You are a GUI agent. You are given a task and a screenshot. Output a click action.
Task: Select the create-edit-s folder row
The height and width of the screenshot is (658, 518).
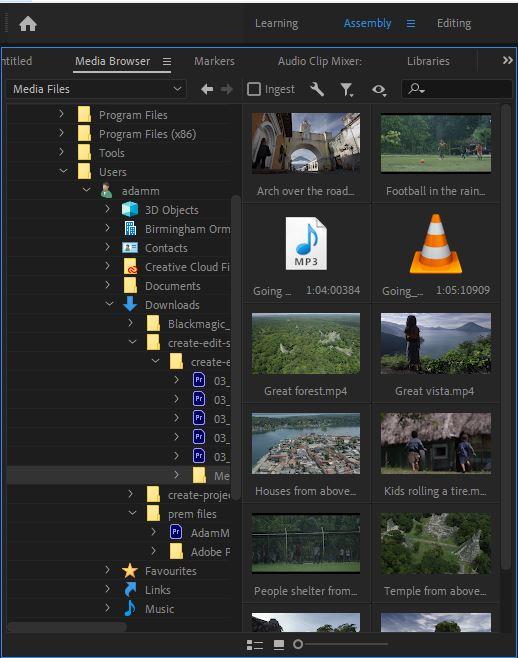pos(188,343)
